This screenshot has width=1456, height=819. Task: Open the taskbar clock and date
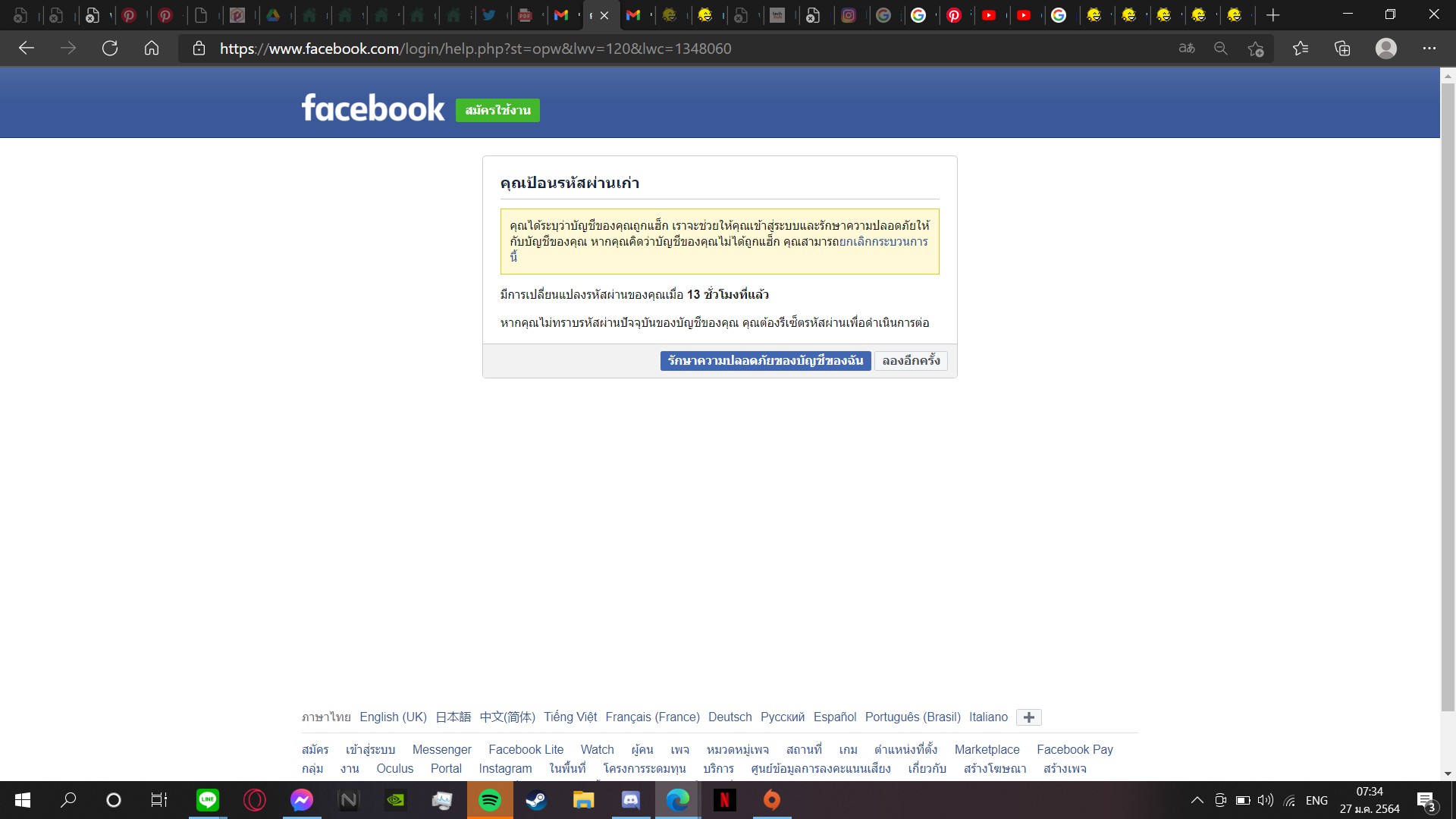pos(1370,800)
